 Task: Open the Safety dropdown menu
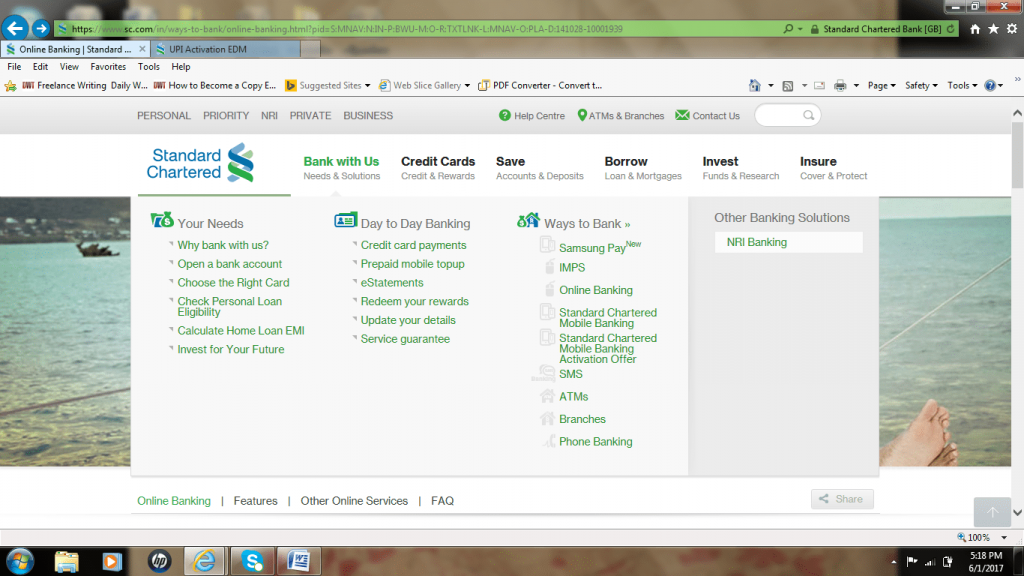pyautogui.click(x=919, y=85)
